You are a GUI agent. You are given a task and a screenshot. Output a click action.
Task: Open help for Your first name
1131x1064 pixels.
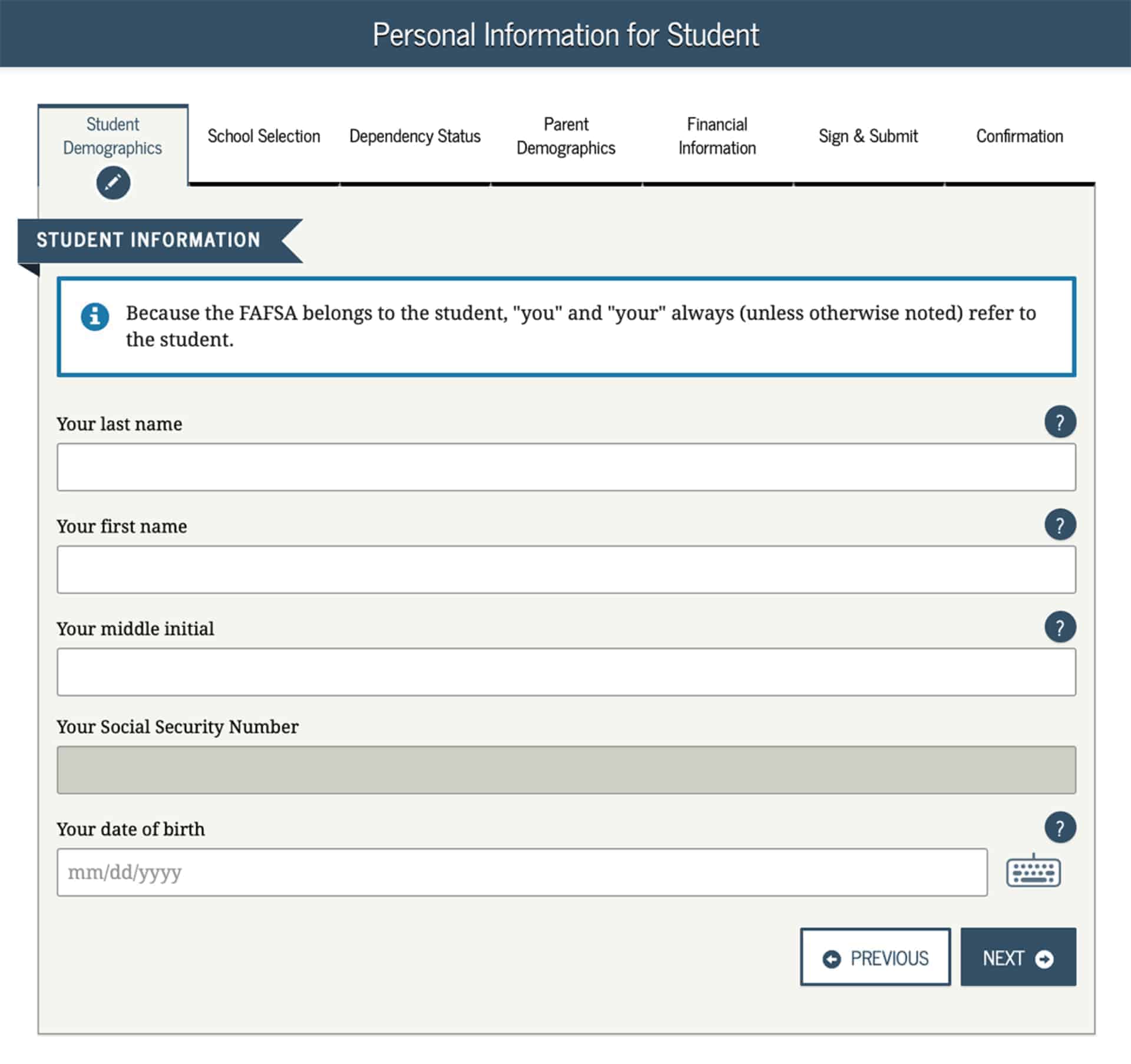pyautogui.click(x=1060, y=524)
